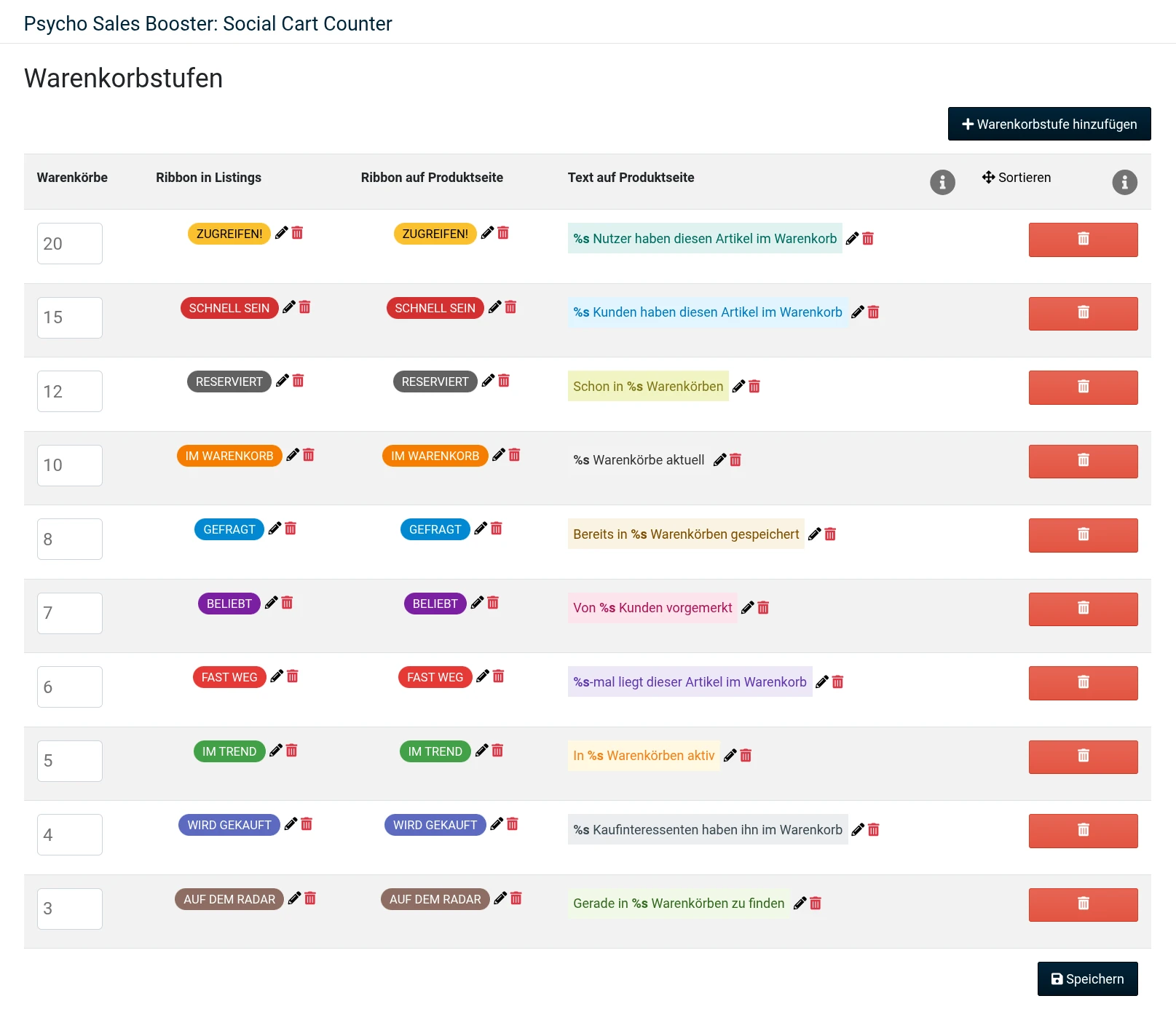1176x1020 pixels.
Task: Click the BELIEBT purple listing ribbon badge
Action: 229,604
